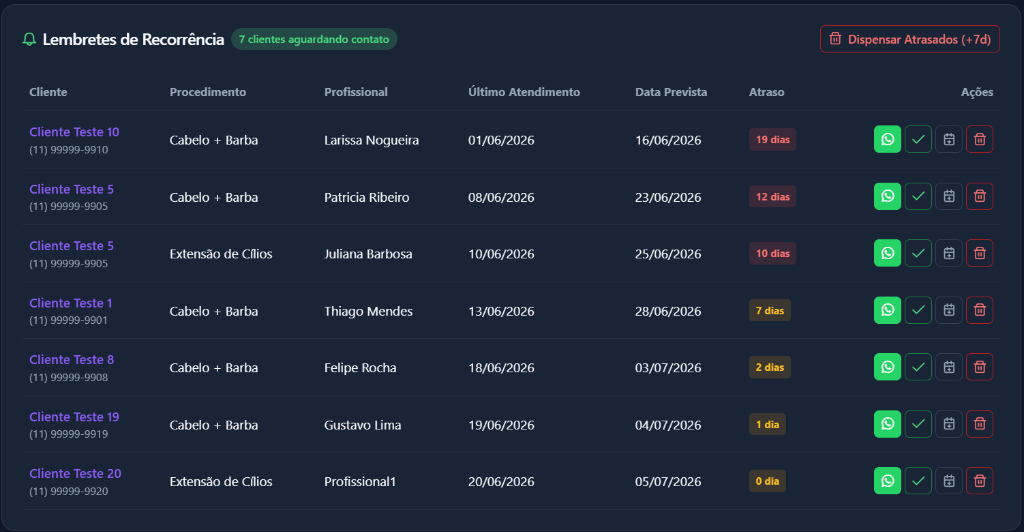Click the 7 clientes aguardando contato badge
This screenshot has height=532, width=1024.
[313, 39]
